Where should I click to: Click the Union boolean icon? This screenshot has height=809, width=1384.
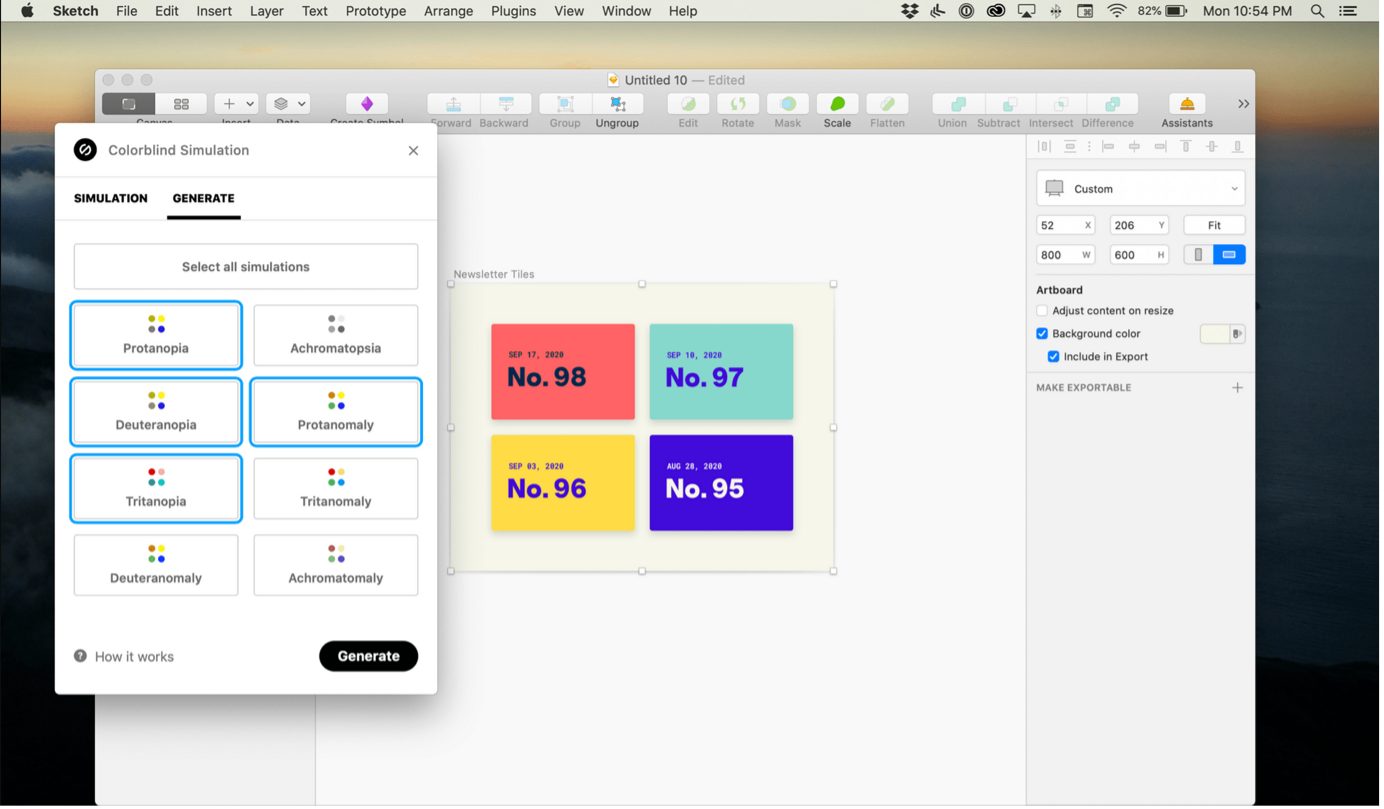tap(960, 104)
